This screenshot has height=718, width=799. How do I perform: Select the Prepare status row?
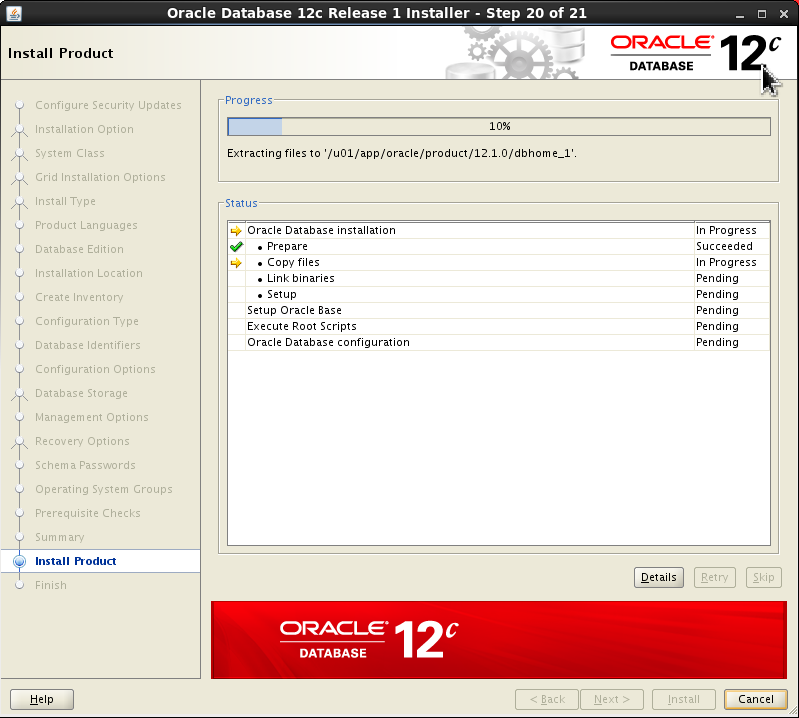point(499,246)
